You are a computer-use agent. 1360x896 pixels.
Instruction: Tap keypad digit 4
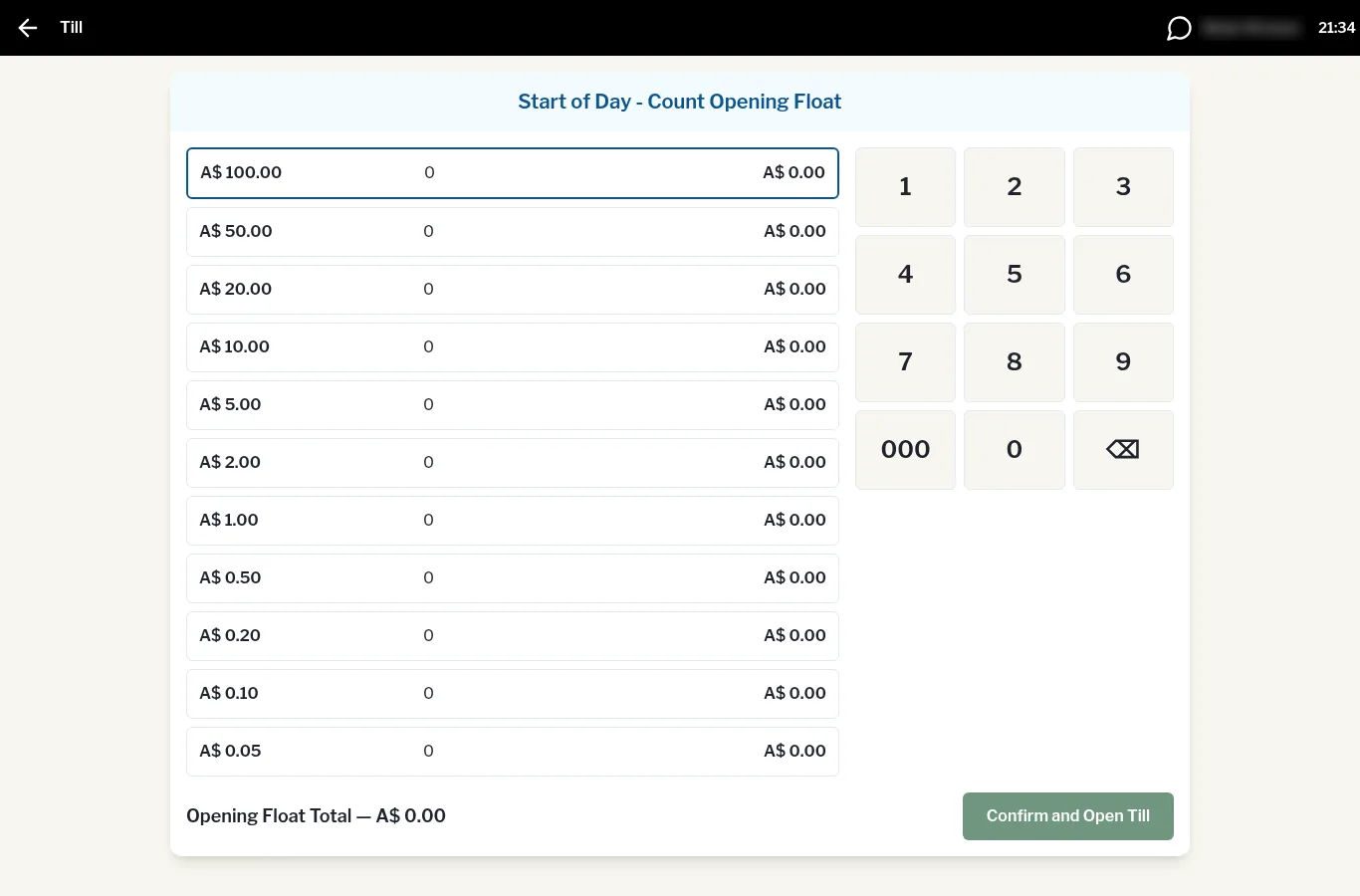905,275
